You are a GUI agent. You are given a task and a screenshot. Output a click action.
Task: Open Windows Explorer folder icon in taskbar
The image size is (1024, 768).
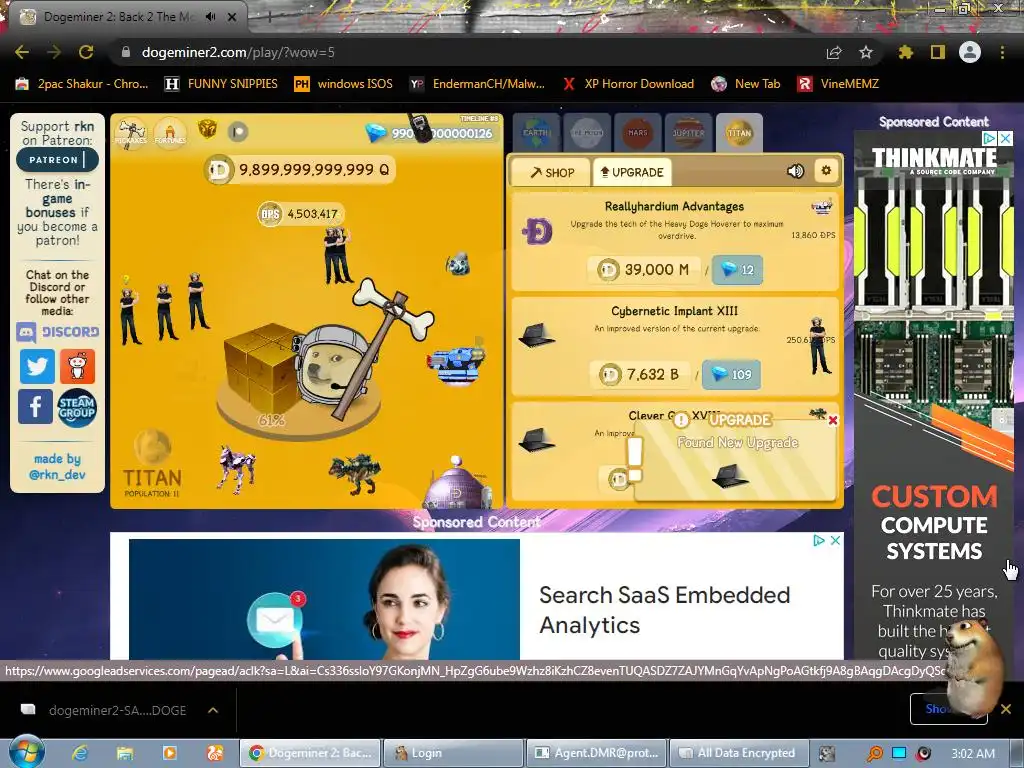(x=124, y=753)
